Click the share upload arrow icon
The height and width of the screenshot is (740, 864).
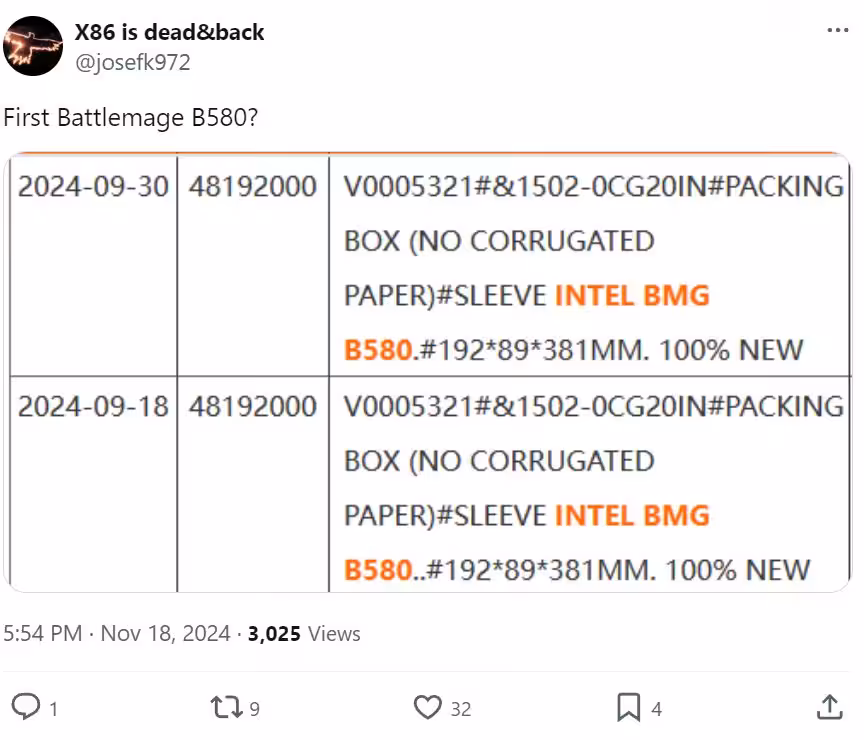click(829, 708)
